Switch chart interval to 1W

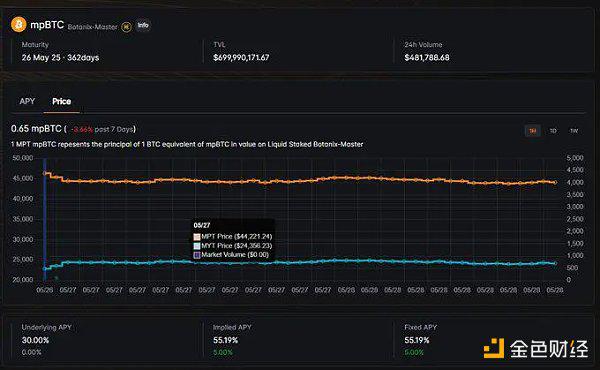coord(574,131)
